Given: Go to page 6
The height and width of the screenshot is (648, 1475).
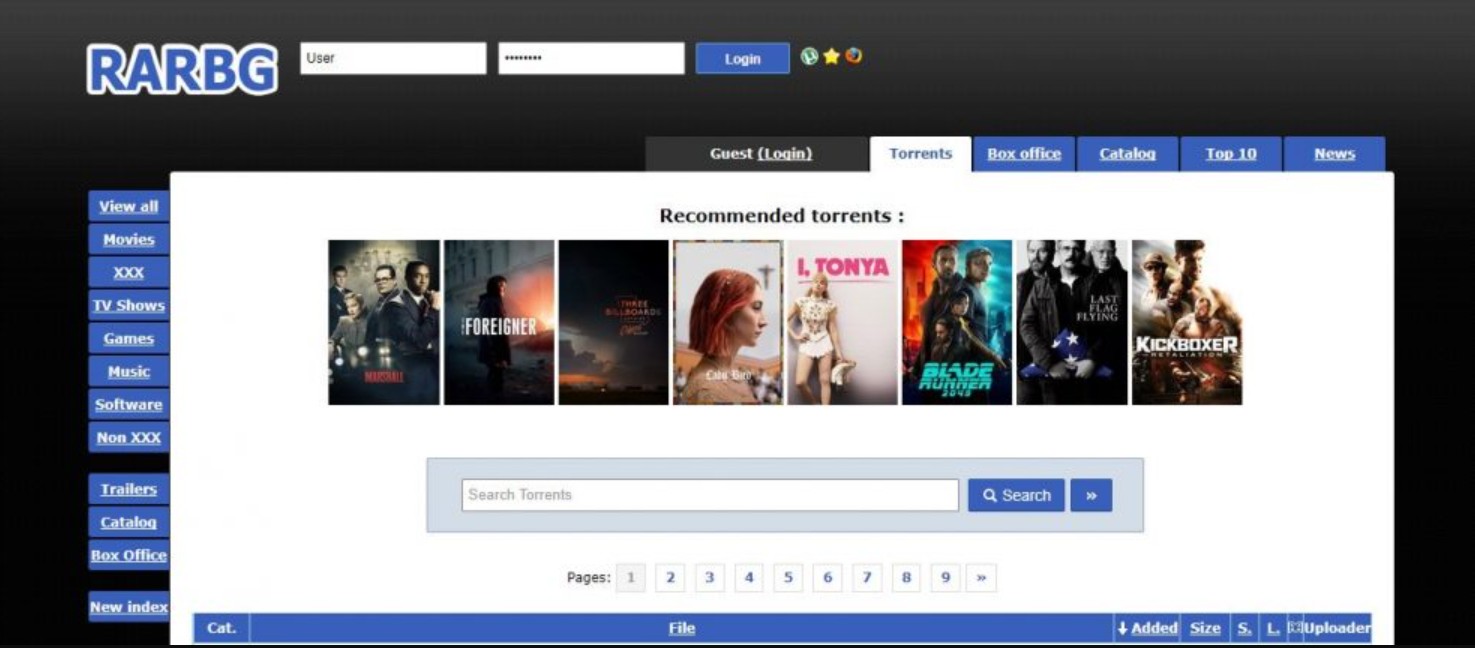Looking at the screenshot, I should click(827, 577).
